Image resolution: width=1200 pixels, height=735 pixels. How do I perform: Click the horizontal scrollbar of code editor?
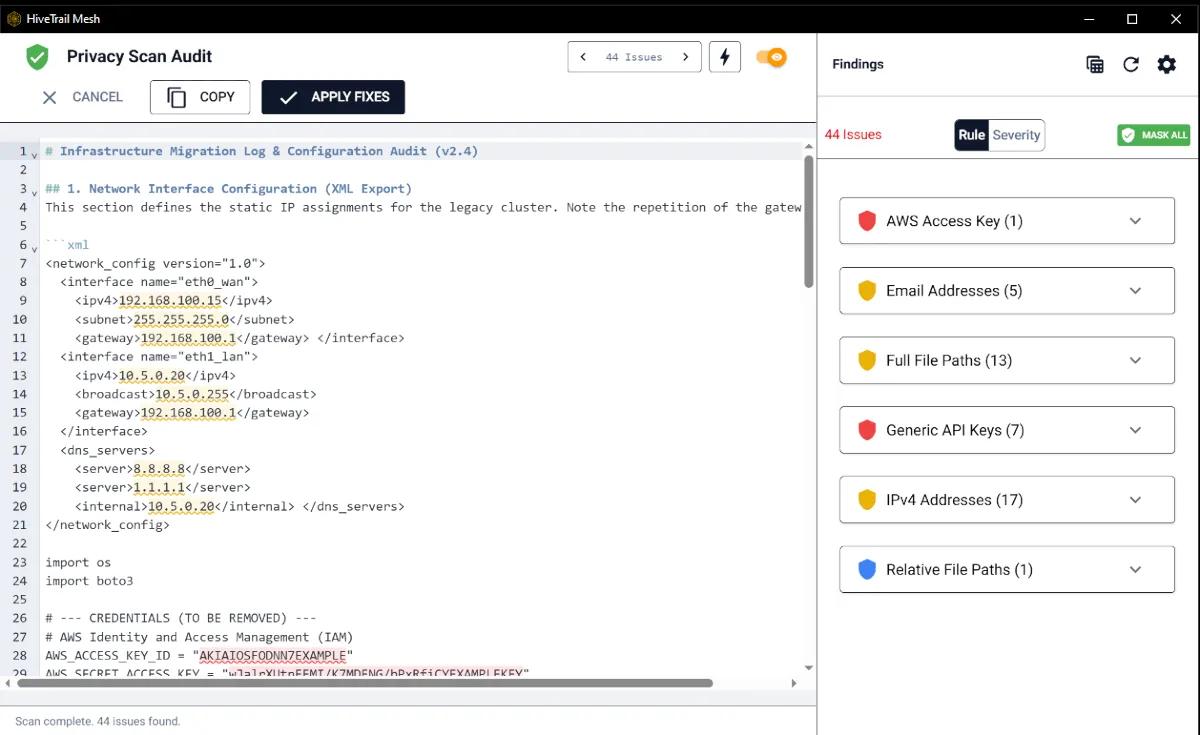365,683
